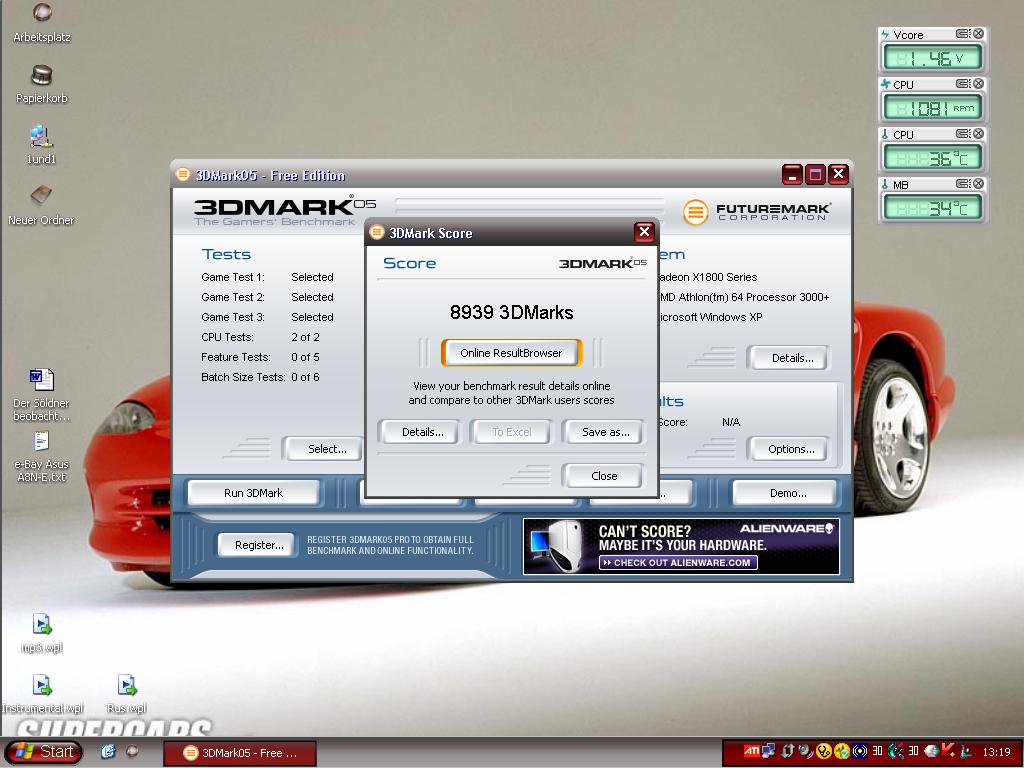The image size is (1024, 768).
Task: Open settings of the CPU fan gadget
Action: [963, 84]
